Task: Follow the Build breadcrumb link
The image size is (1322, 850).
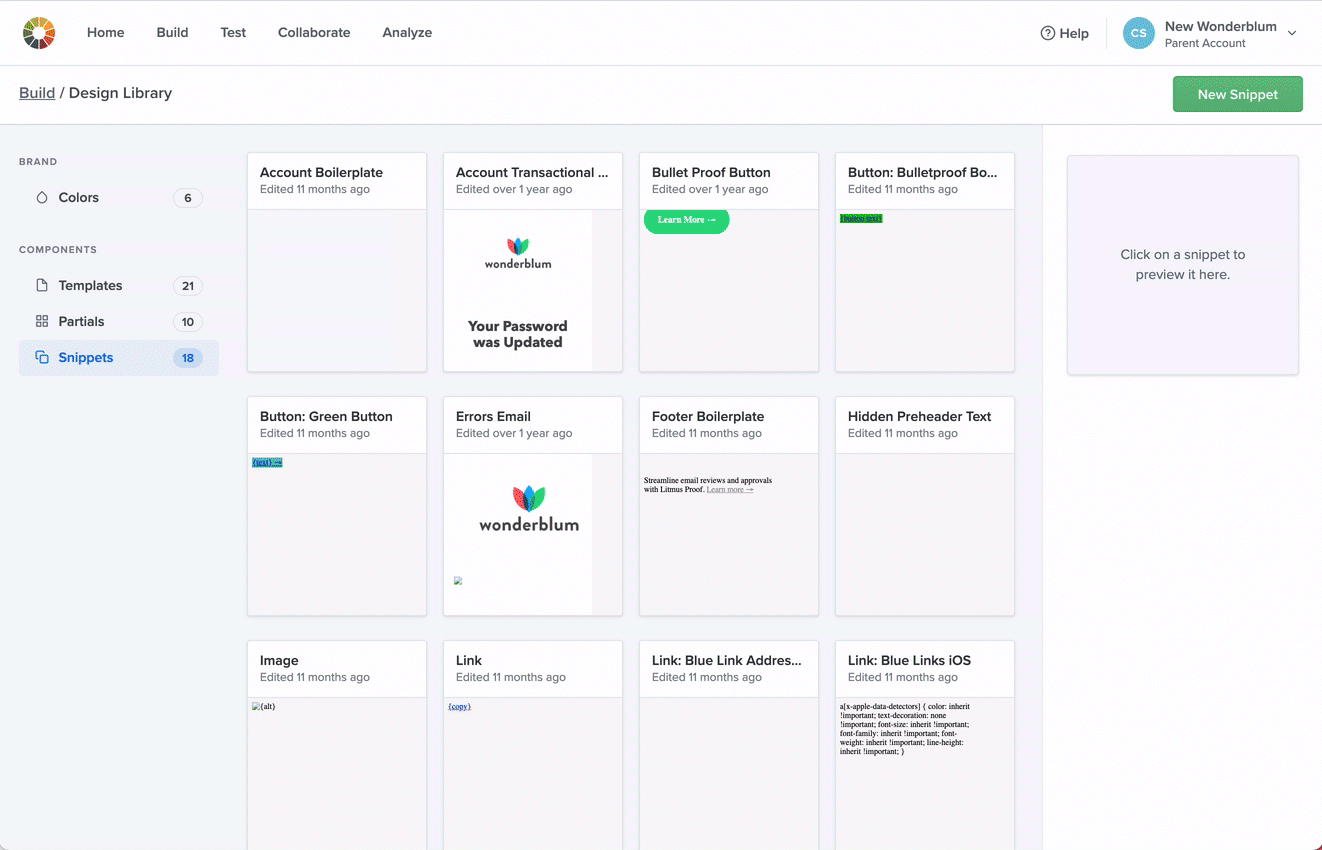Action: tap(37, 93)
